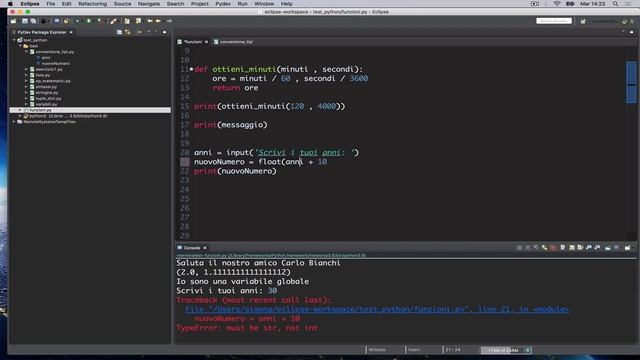Screen dimensions: 640x360
Task: Click the Run External Tools icon
Action: (x=100, y=21)
